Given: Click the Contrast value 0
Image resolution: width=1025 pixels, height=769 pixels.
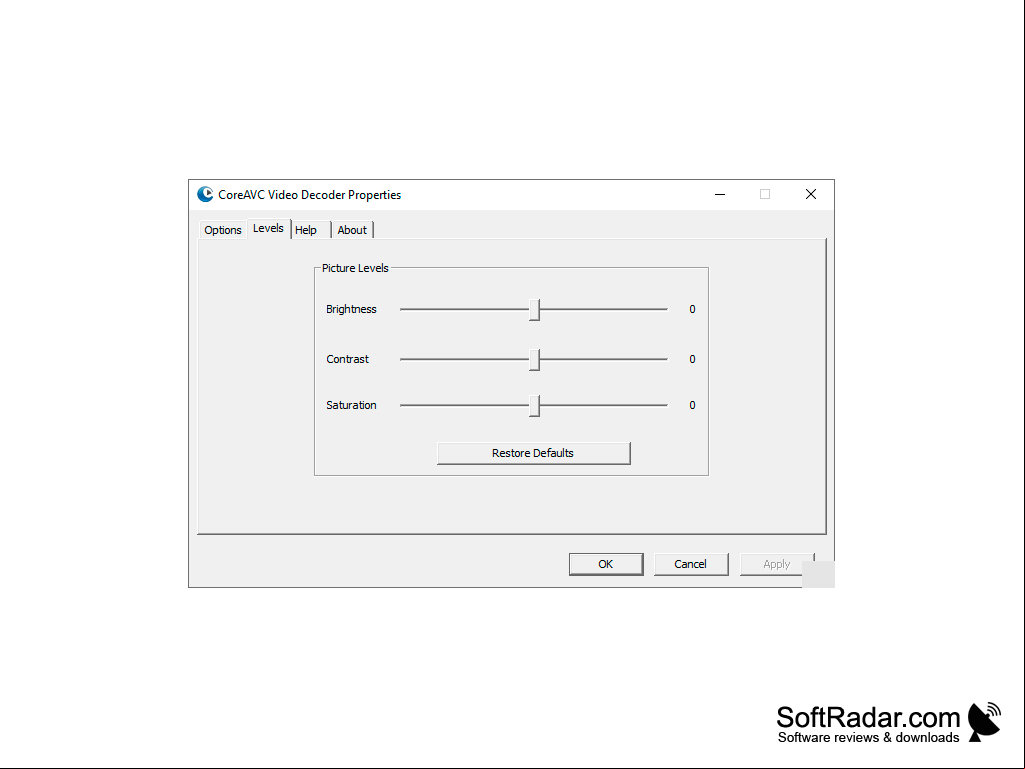Looking at the screenshot, I should [x=692, y=359].
